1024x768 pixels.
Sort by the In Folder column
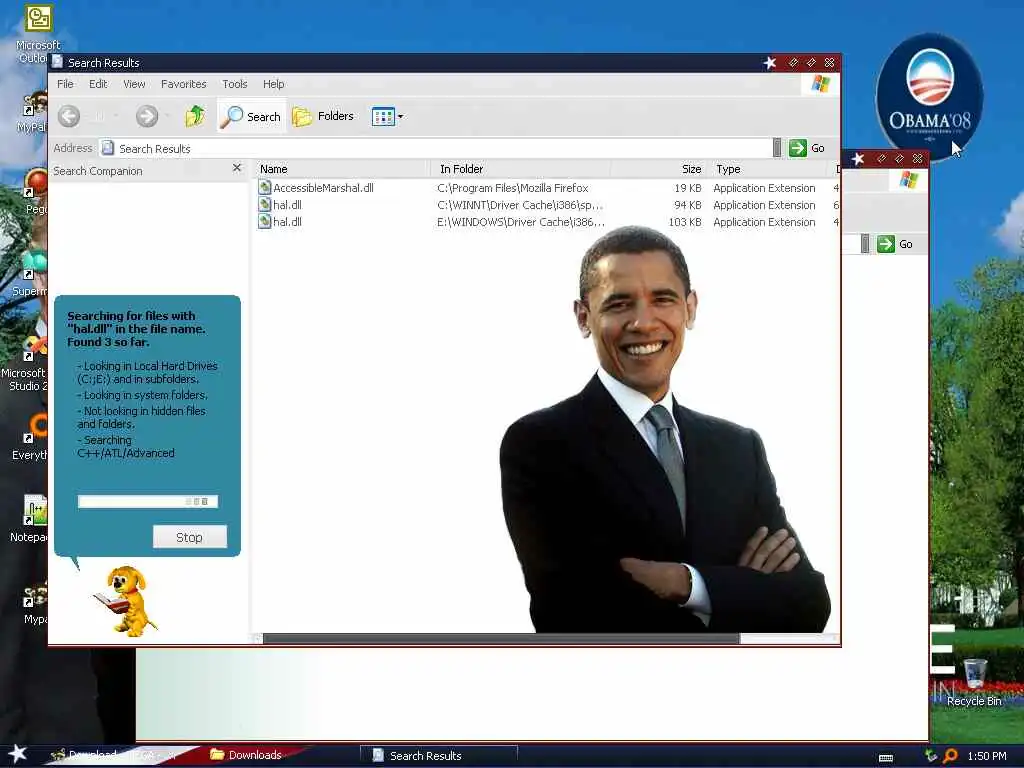(520, 169)
